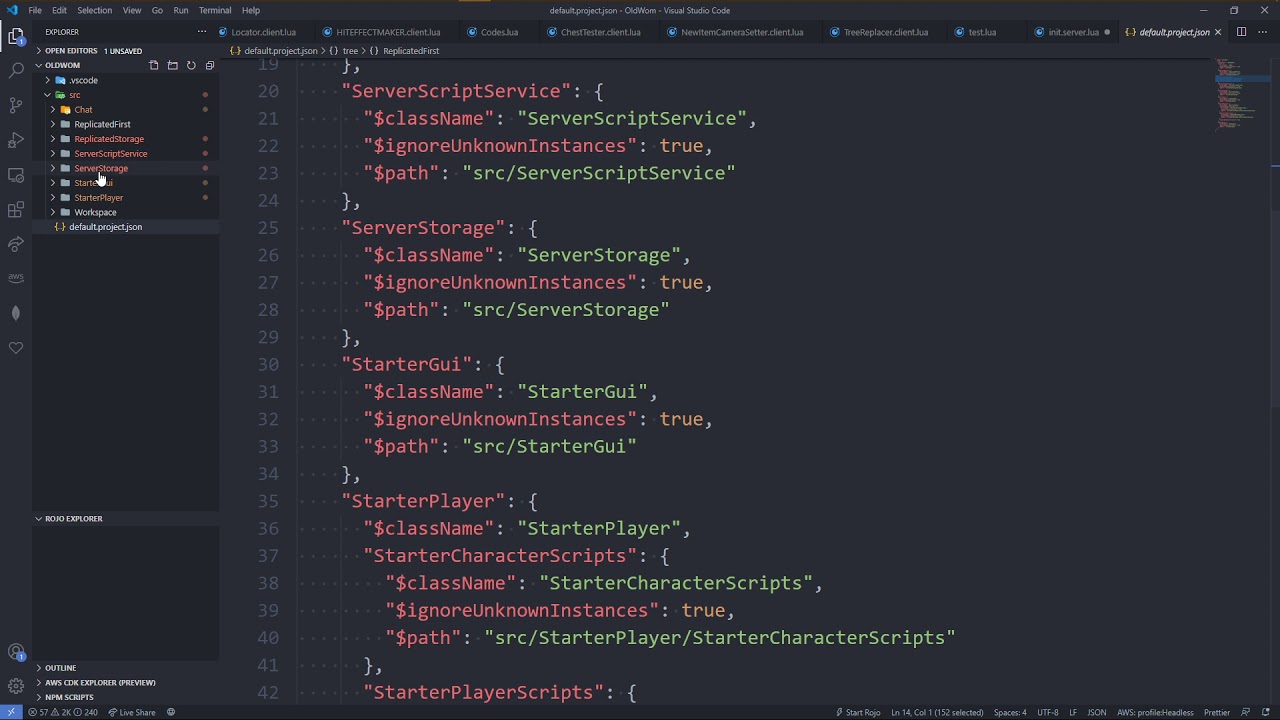This screenshot has height=720, width=1280.
Task: Expand the Workspace folder
Action: [x=95, y=212]
